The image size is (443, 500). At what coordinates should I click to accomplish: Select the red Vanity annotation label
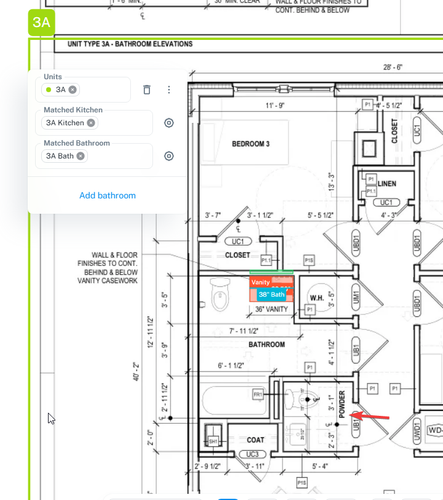click(x=261, y=282)
